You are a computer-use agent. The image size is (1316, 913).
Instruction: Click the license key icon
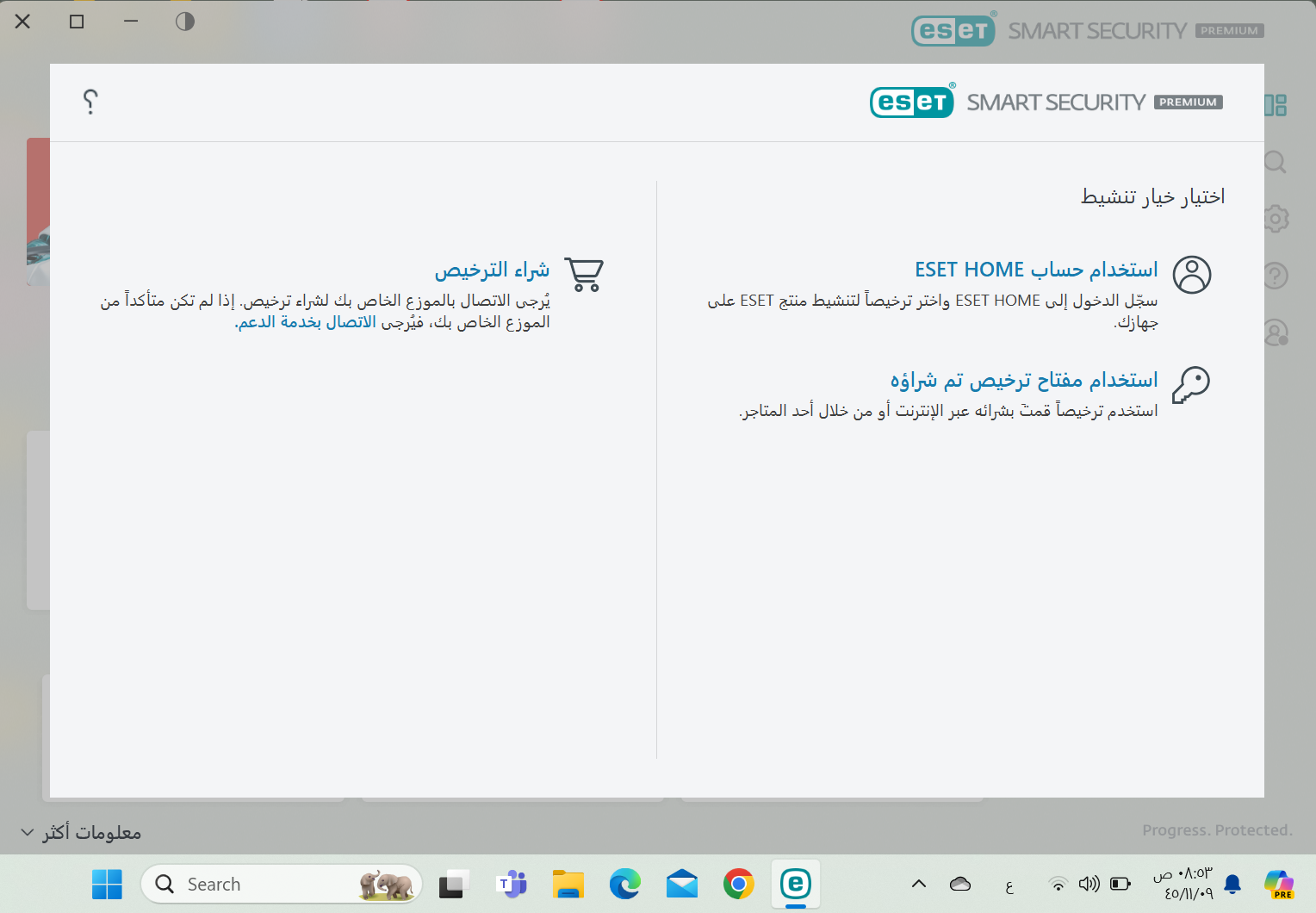(1192, 384)
